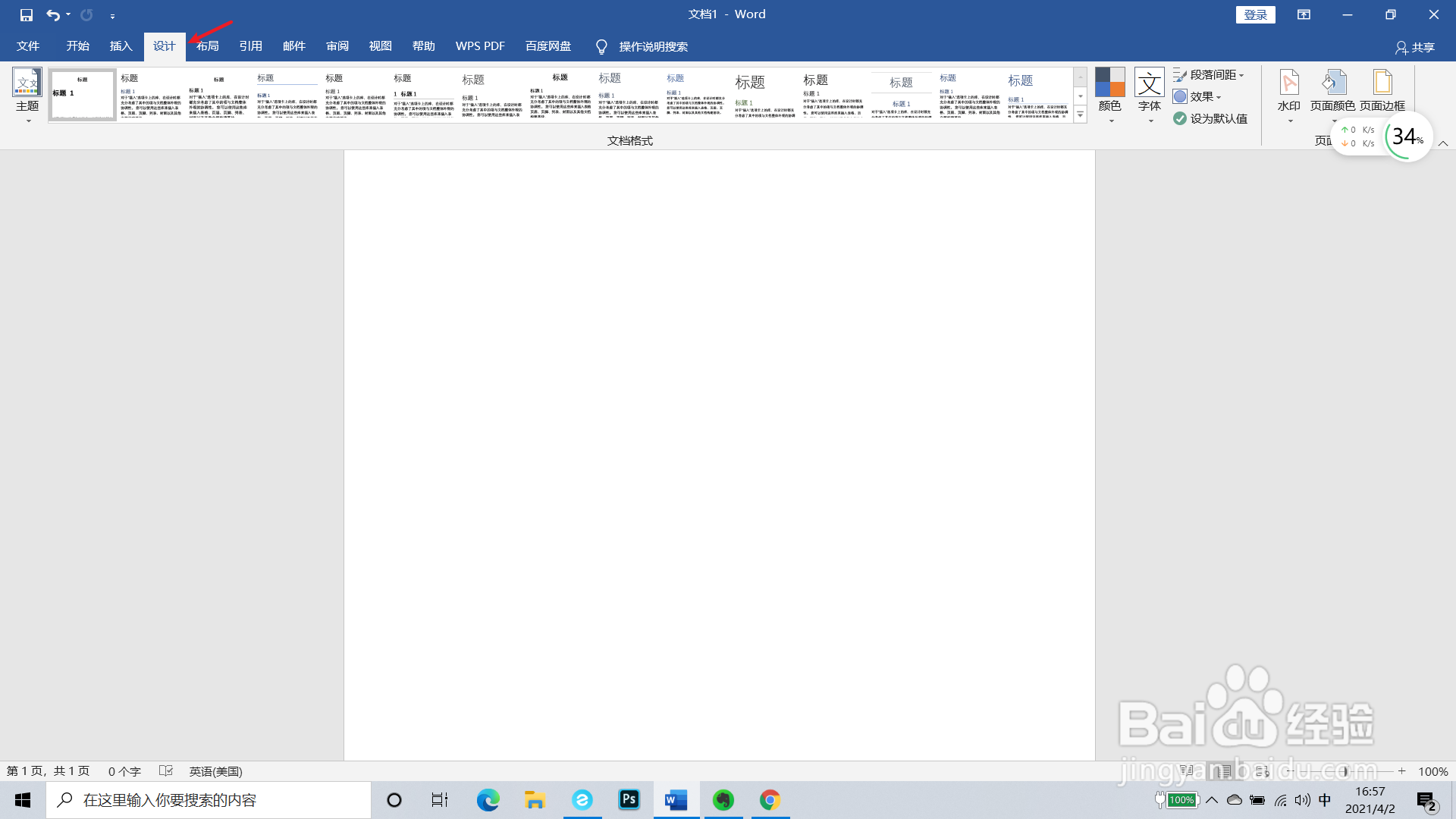Open the 审阅 tab

[x=337, y=46]
